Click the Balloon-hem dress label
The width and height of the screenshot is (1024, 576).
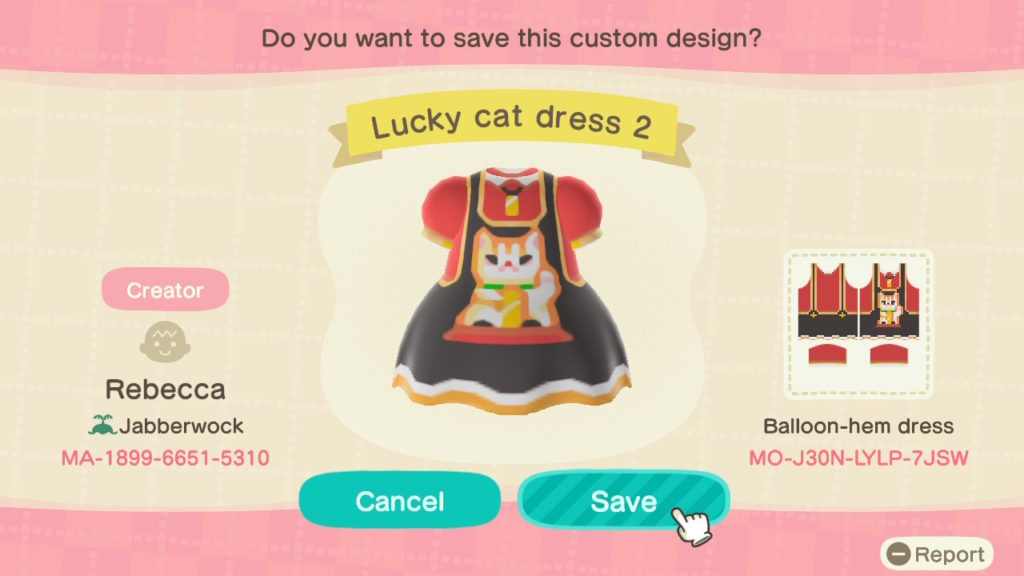coord(858,426)
